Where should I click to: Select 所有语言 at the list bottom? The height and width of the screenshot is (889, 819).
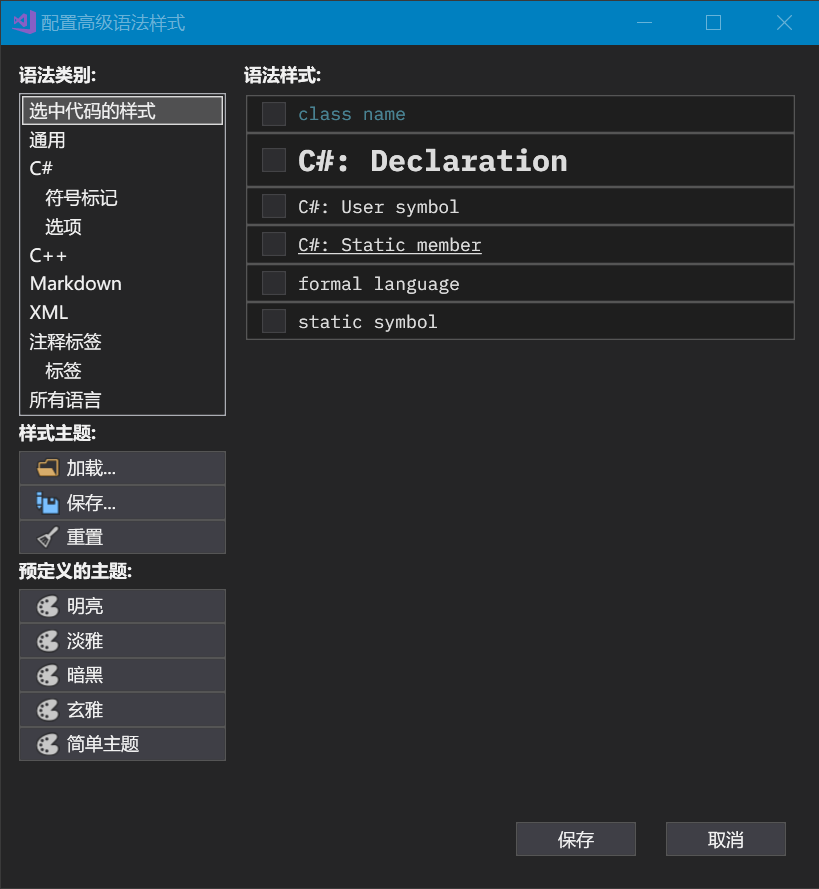tap(64, 399)
